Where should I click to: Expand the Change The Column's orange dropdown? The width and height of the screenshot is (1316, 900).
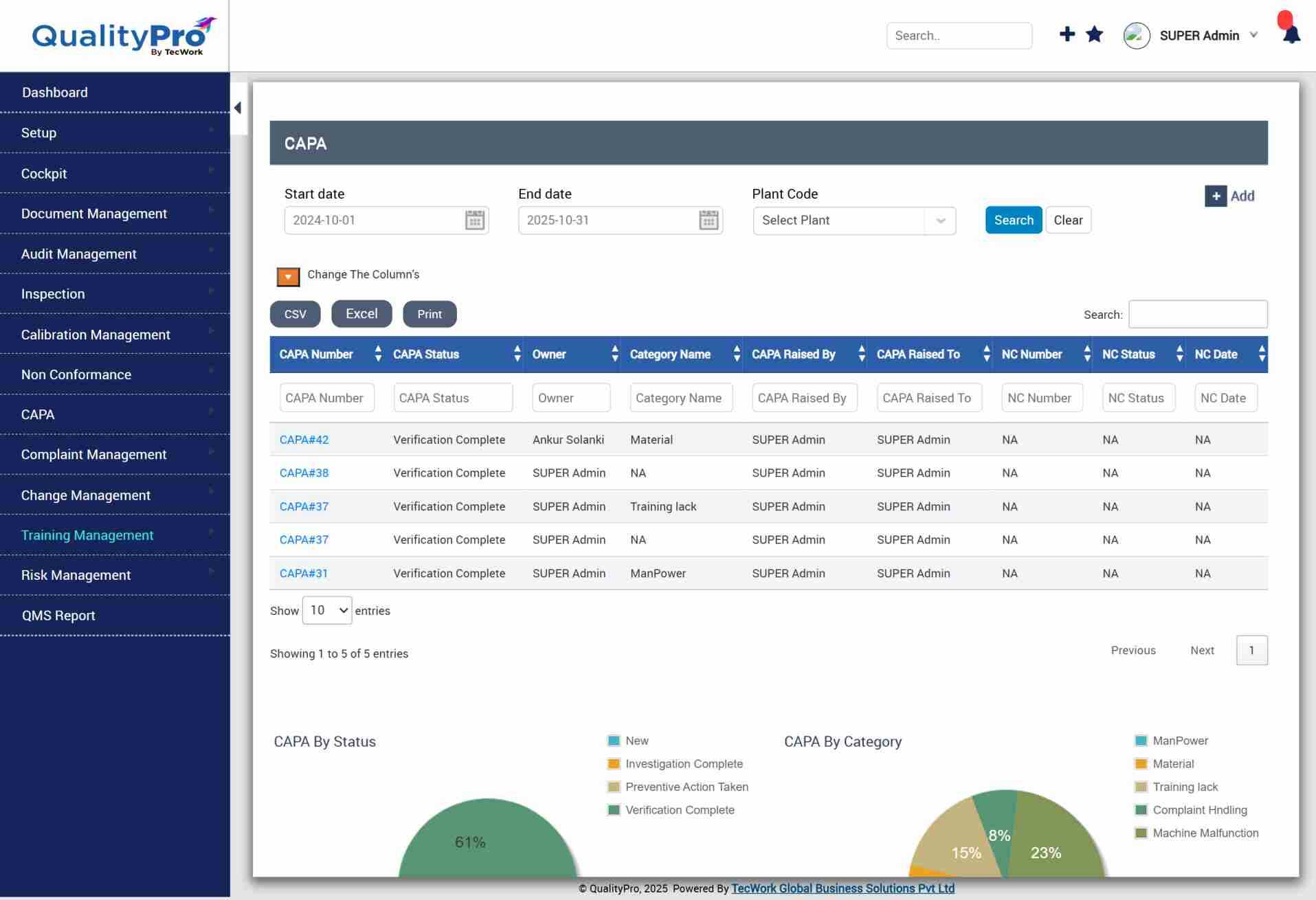(288, 276)
